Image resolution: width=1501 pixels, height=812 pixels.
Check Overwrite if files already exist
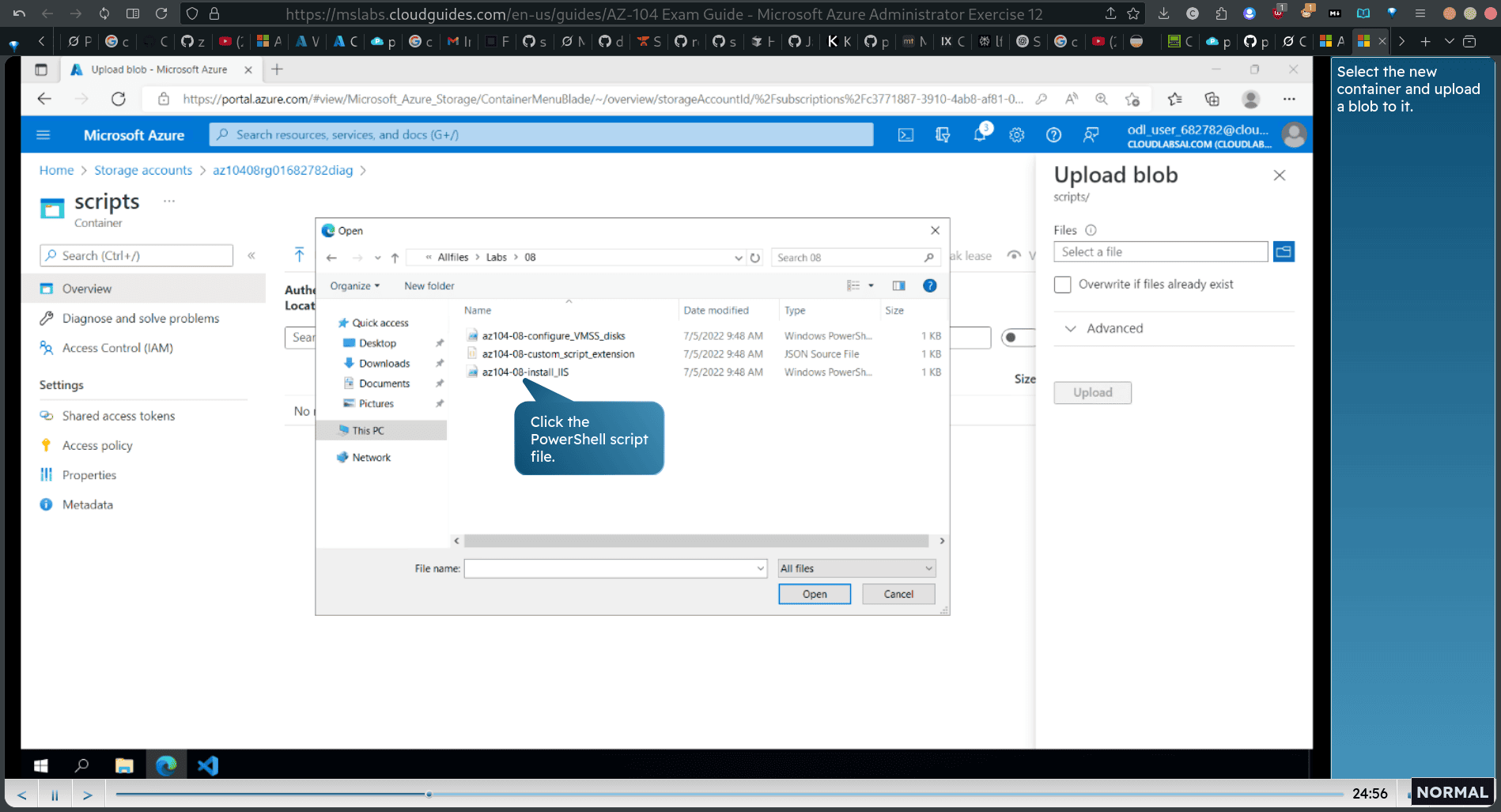pos(1063,285)
